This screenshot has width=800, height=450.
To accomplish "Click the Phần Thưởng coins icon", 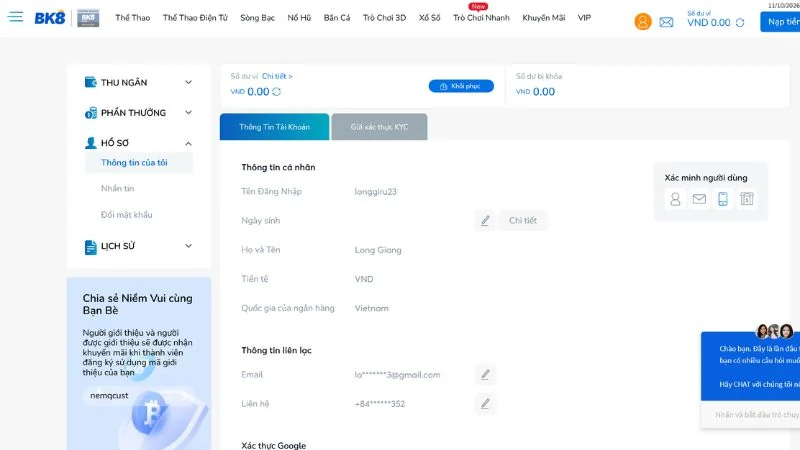I will pos(90,113).
